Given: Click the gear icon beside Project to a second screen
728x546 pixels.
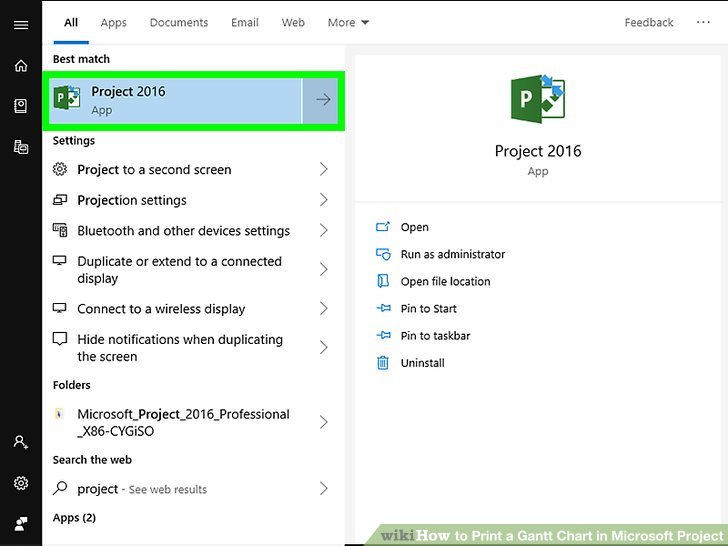Looking at the screenshot, I should point(59,169).
